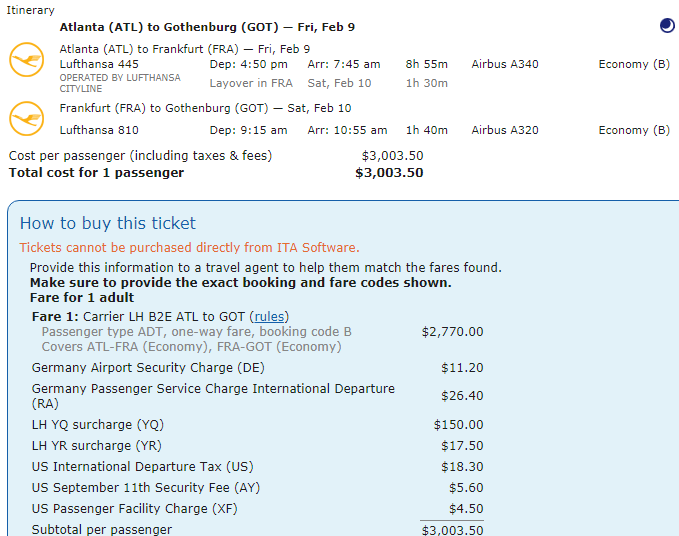Image resolution: width=679 pixels, height=536 pixels.
Task: Click the US Passenger Facility Charge line
Action: [x=258, y=509]
